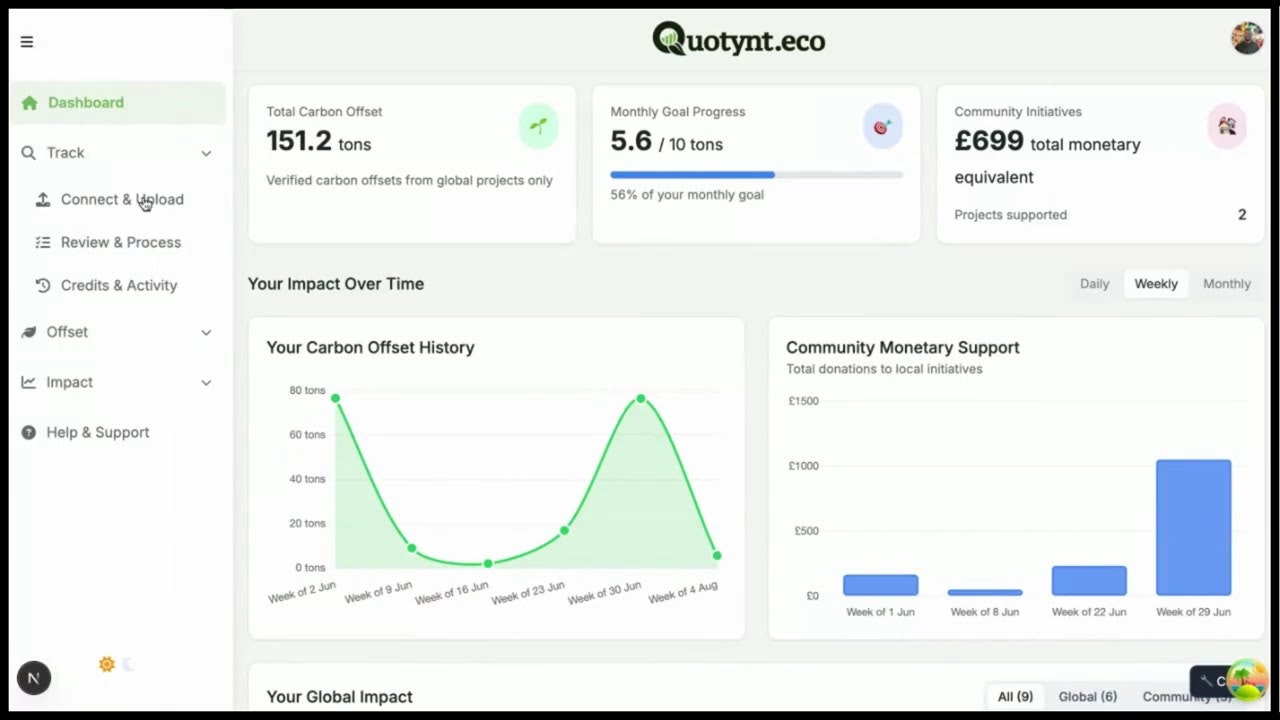
Task: Click the Connect & Upload upload icon
Action: (x=43, y=200)
